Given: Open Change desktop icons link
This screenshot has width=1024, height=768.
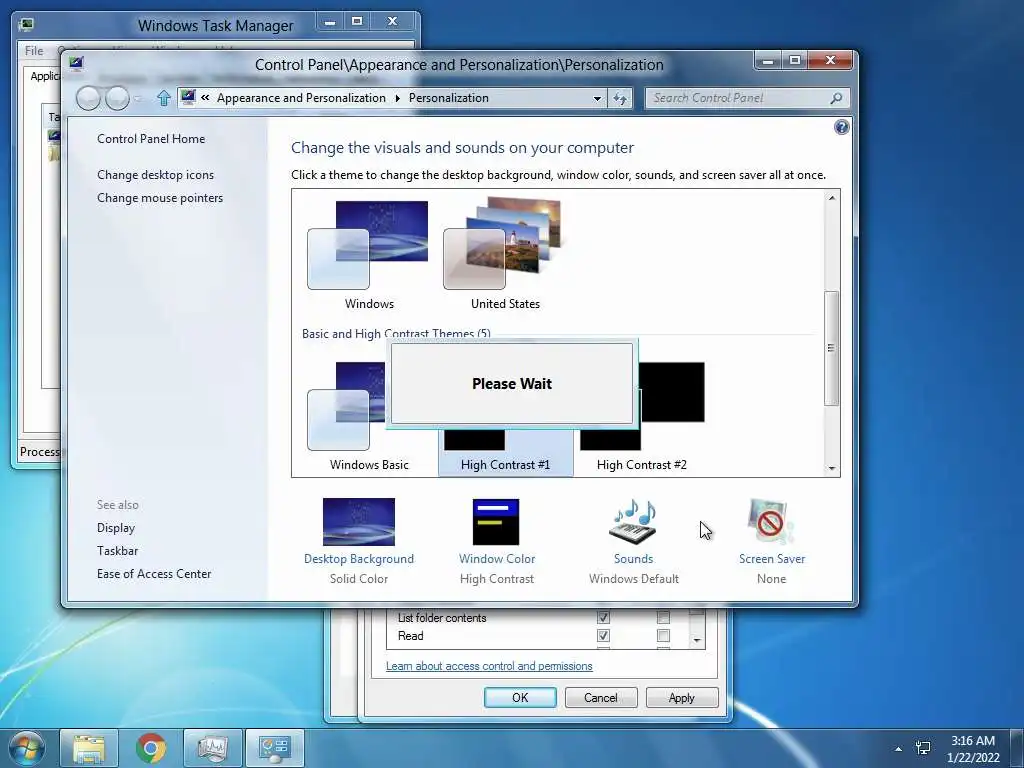Looking at the screenshot, I should 155,175.
